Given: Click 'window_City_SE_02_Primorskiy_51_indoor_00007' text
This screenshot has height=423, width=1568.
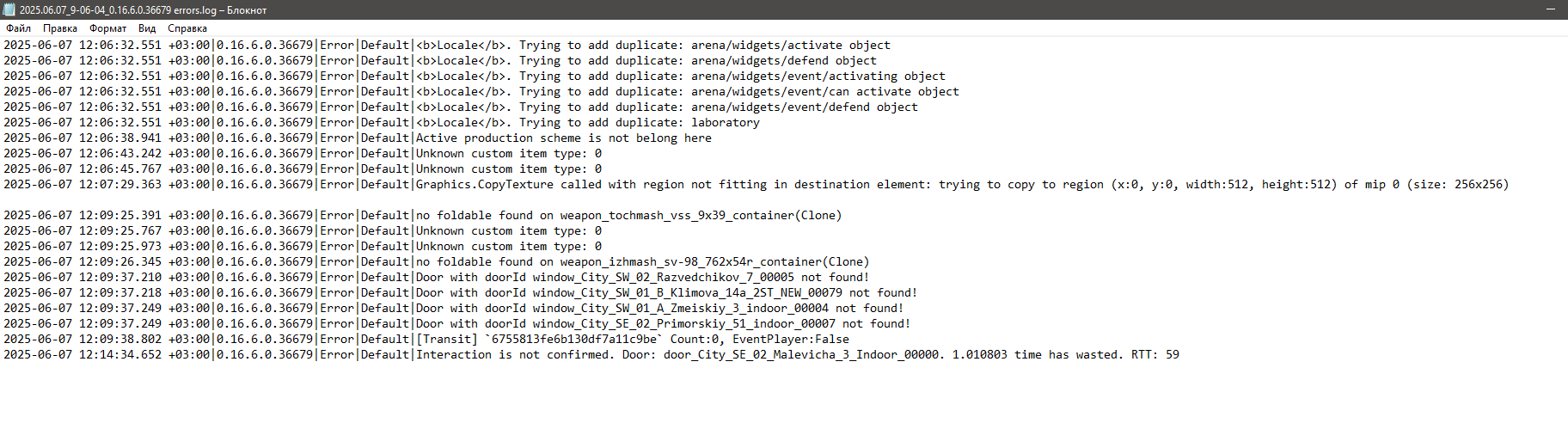Looking at the screenshot, I should 684,324.
